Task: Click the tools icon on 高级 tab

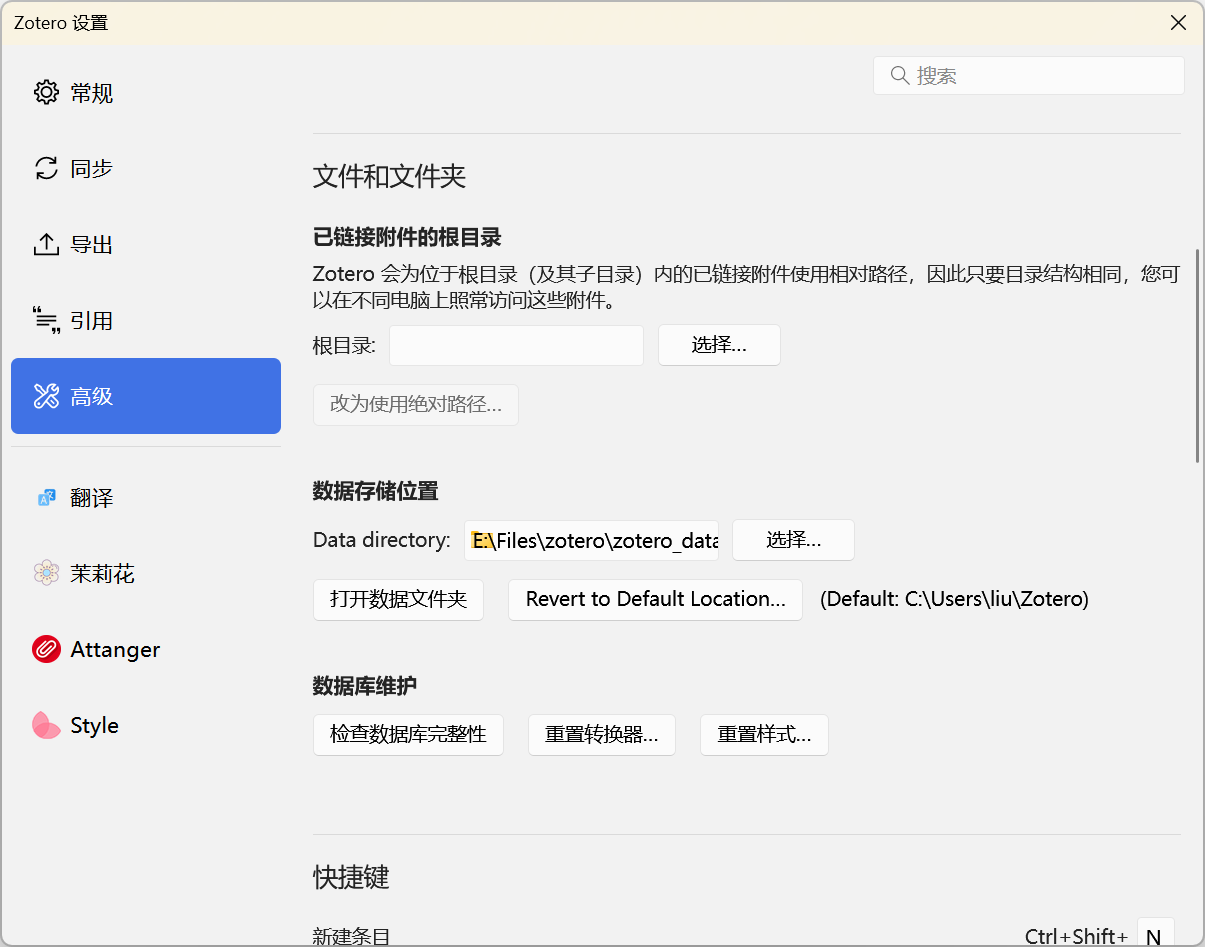Action: click(x=46, y=396)
